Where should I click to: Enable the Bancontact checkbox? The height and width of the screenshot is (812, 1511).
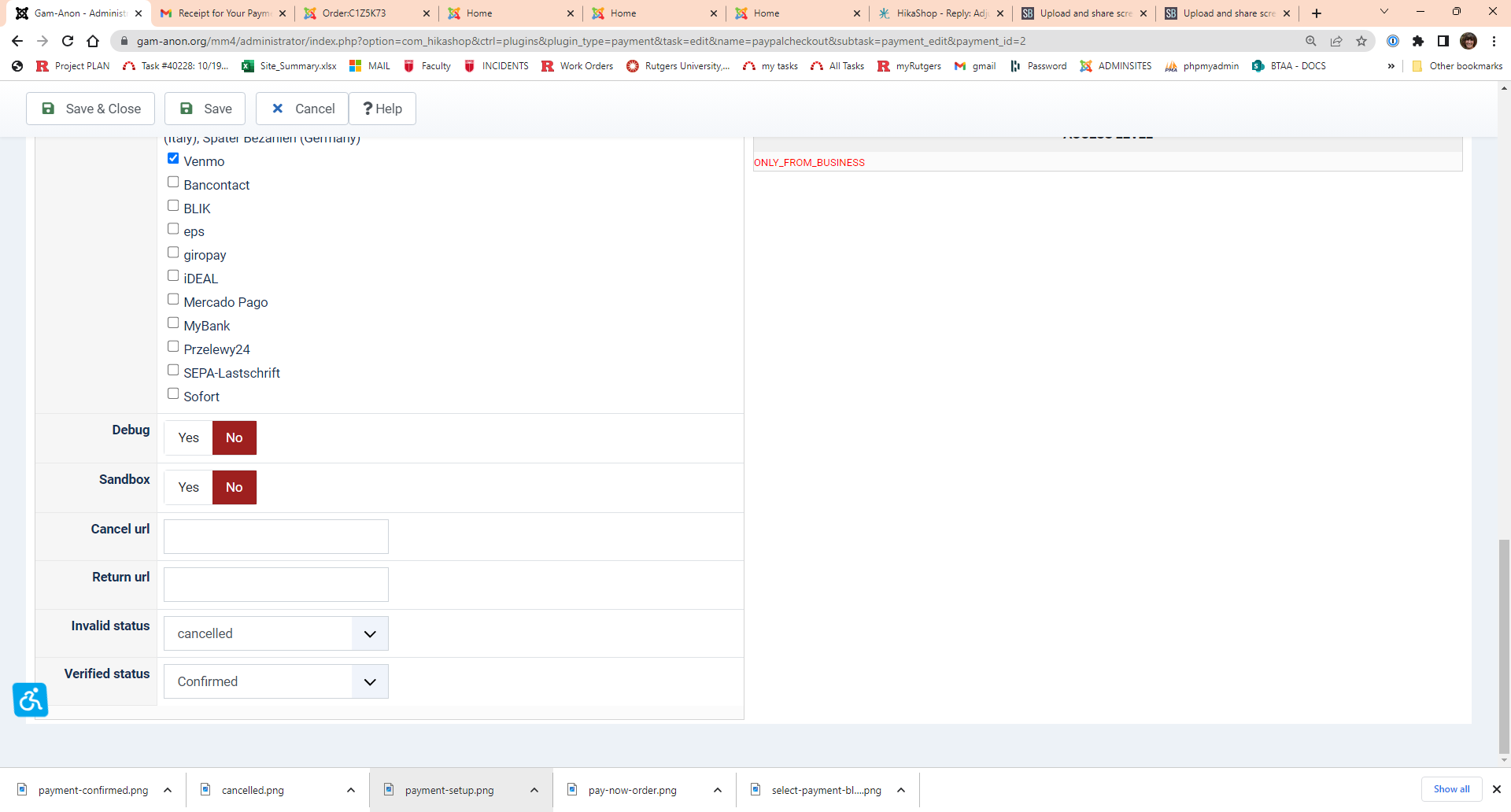click(173, 183)
